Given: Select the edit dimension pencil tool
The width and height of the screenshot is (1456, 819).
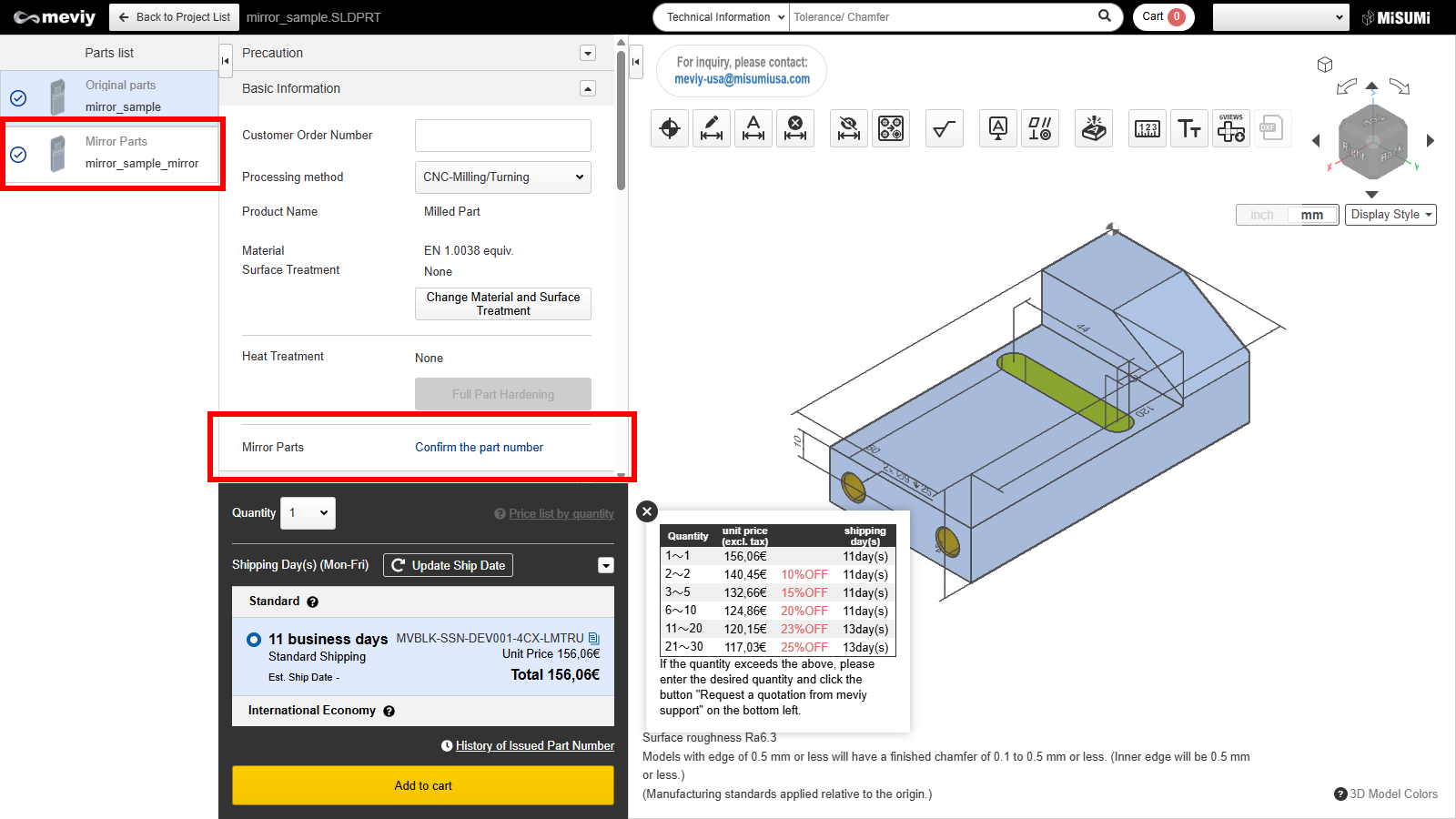Looking at the screenshot, I should [712, 129].
